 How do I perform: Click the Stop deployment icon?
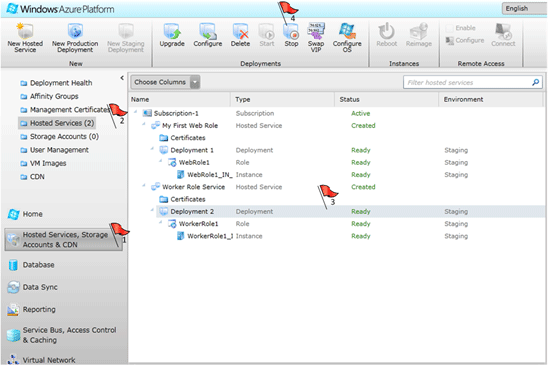point(291,32)
